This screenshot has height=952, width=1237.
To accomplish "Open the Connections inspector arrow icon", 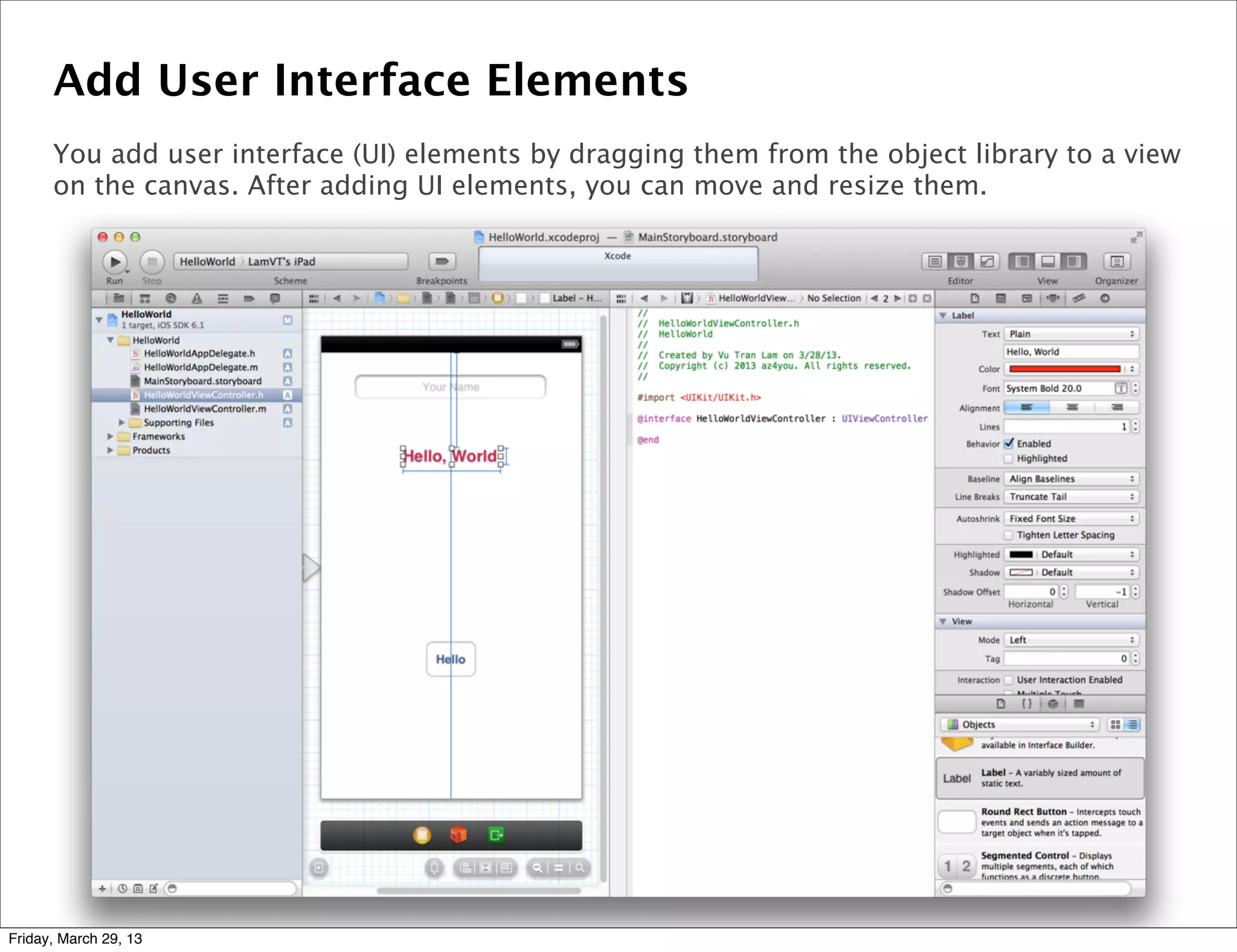I will click(1105, 298).
